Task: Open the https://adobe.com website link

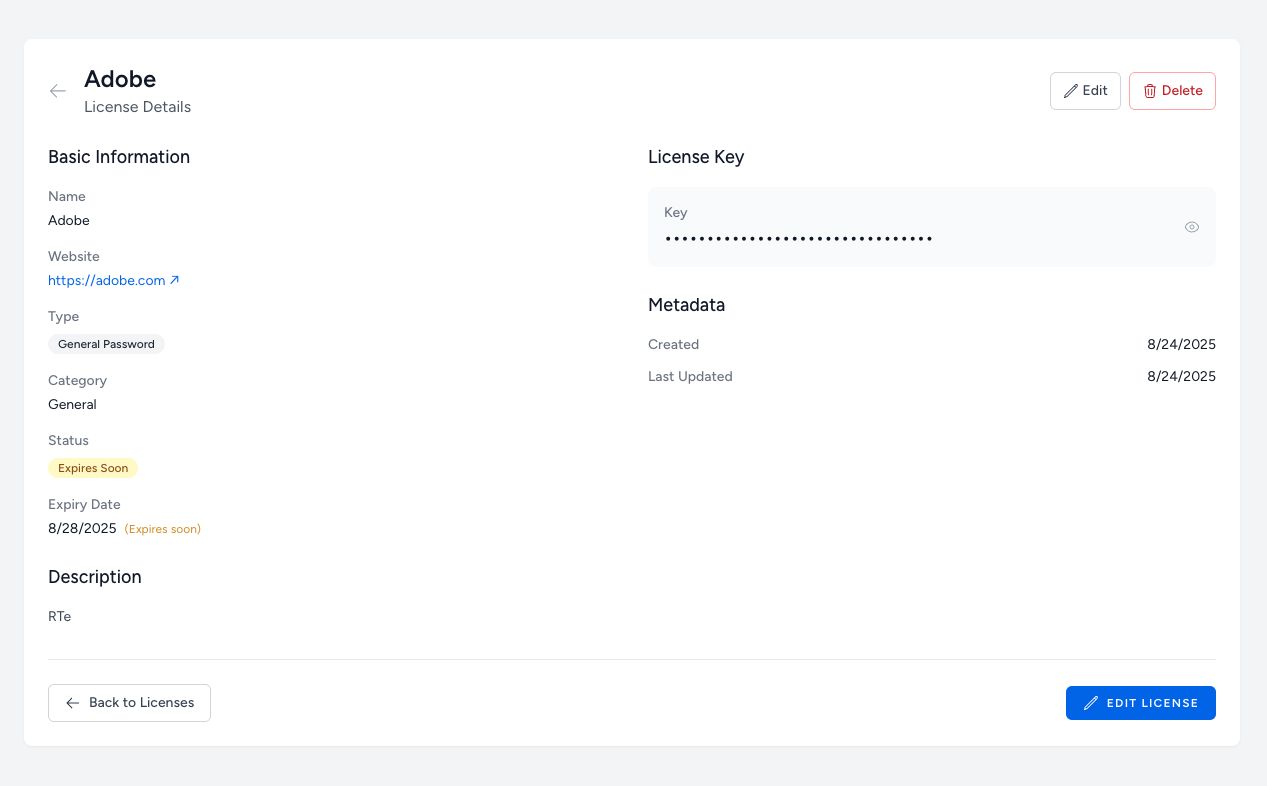Action: point(107,280)
